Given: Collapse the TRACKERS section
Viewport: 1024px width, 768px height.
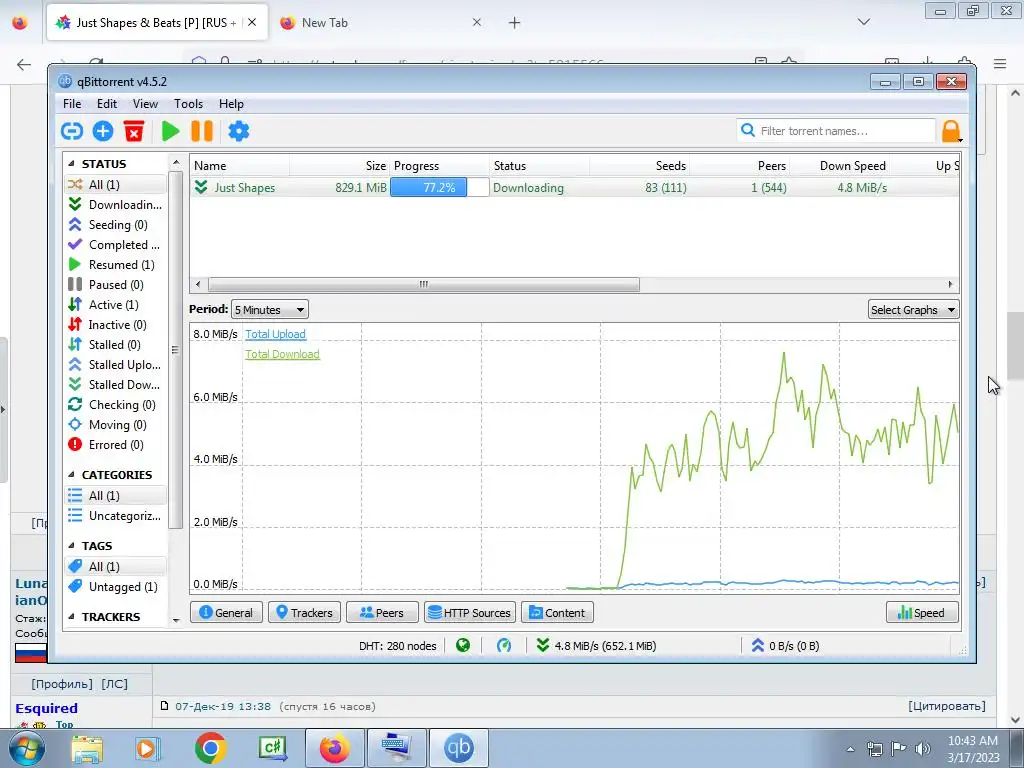Looking at the screenshot, I should pyautogui.click(x=71, y=617).
